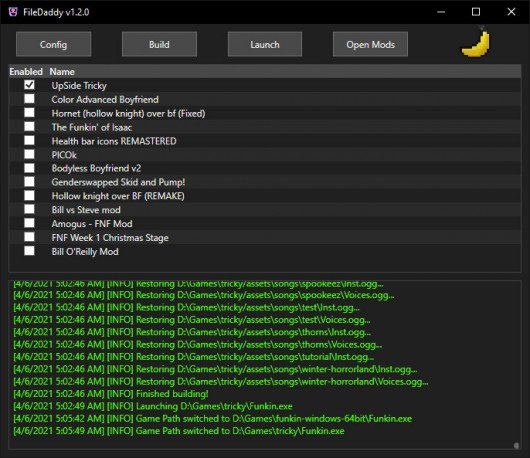Select the PICOk mod name

click(64, 155)
